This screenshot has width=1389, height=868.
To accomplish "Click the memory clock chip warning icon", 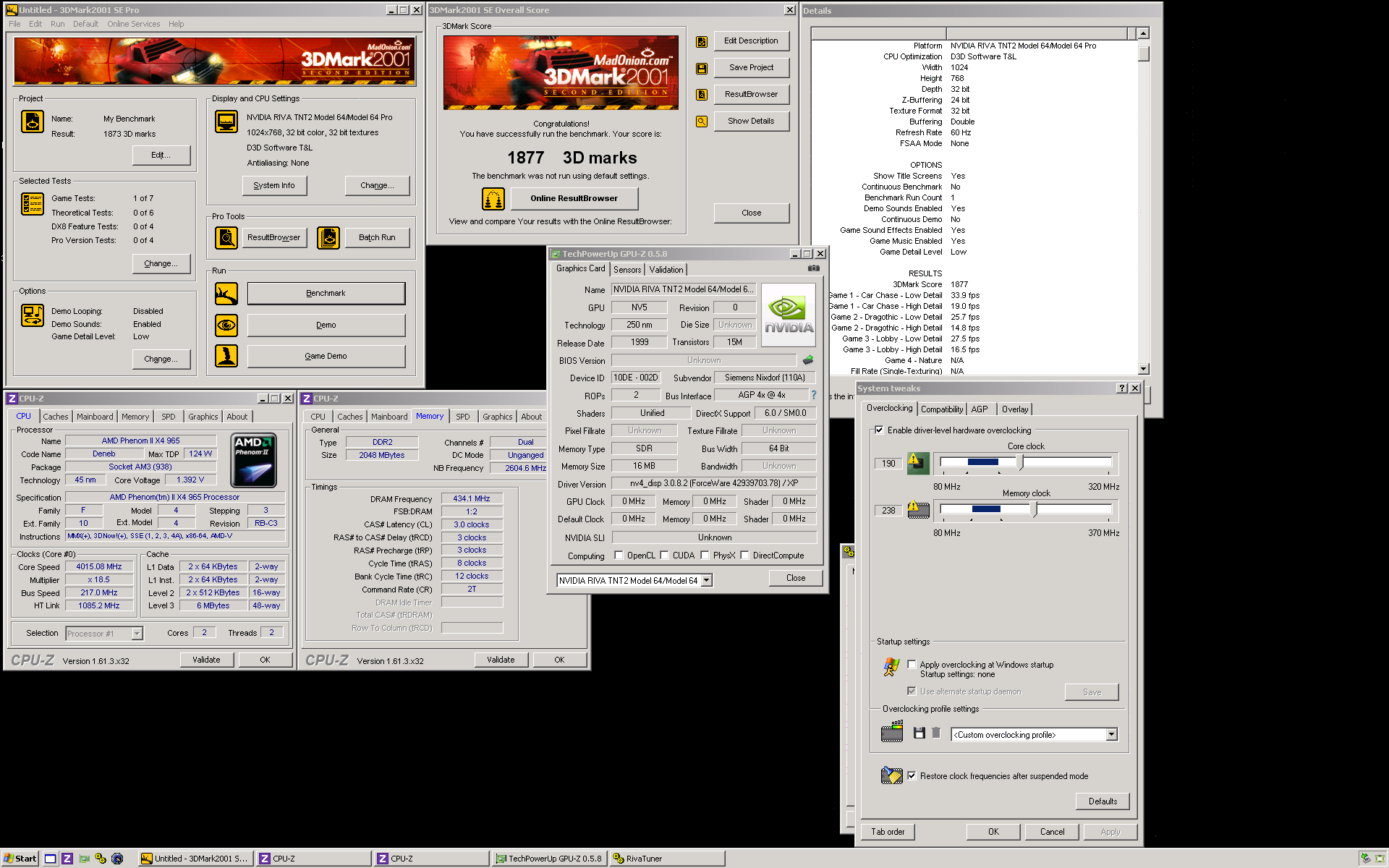I will coord(918,510).
